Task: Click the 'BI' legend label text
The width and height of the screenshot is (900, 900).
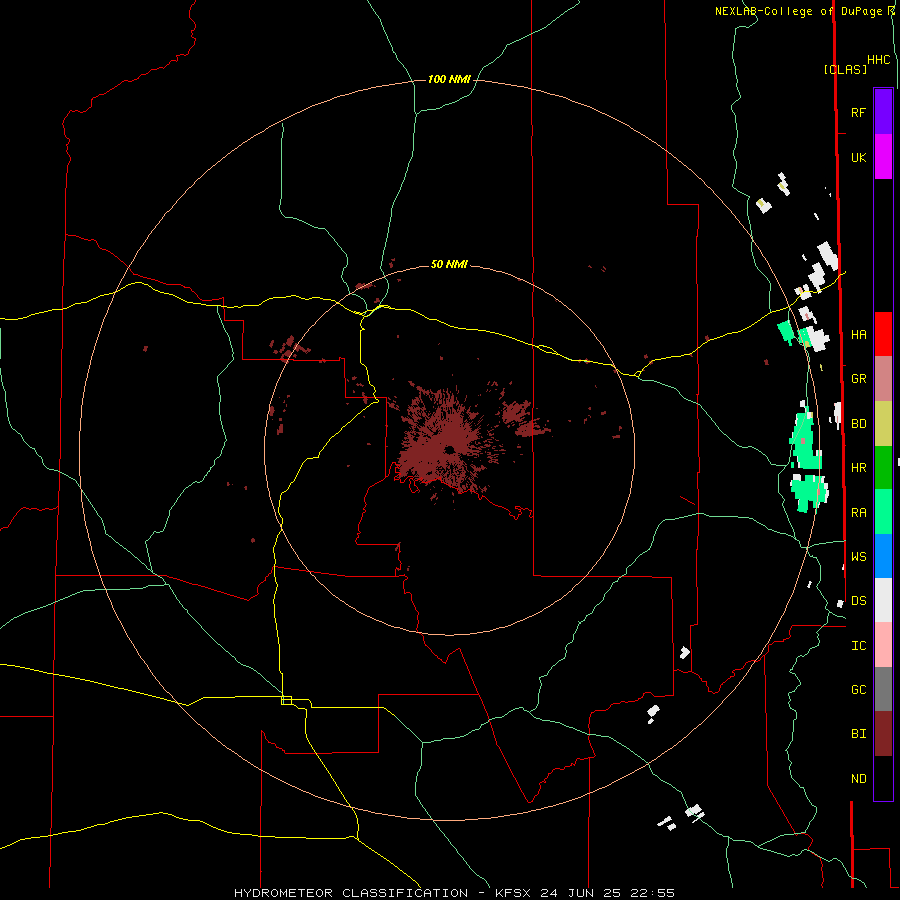Action: click(x=858, y=734)
